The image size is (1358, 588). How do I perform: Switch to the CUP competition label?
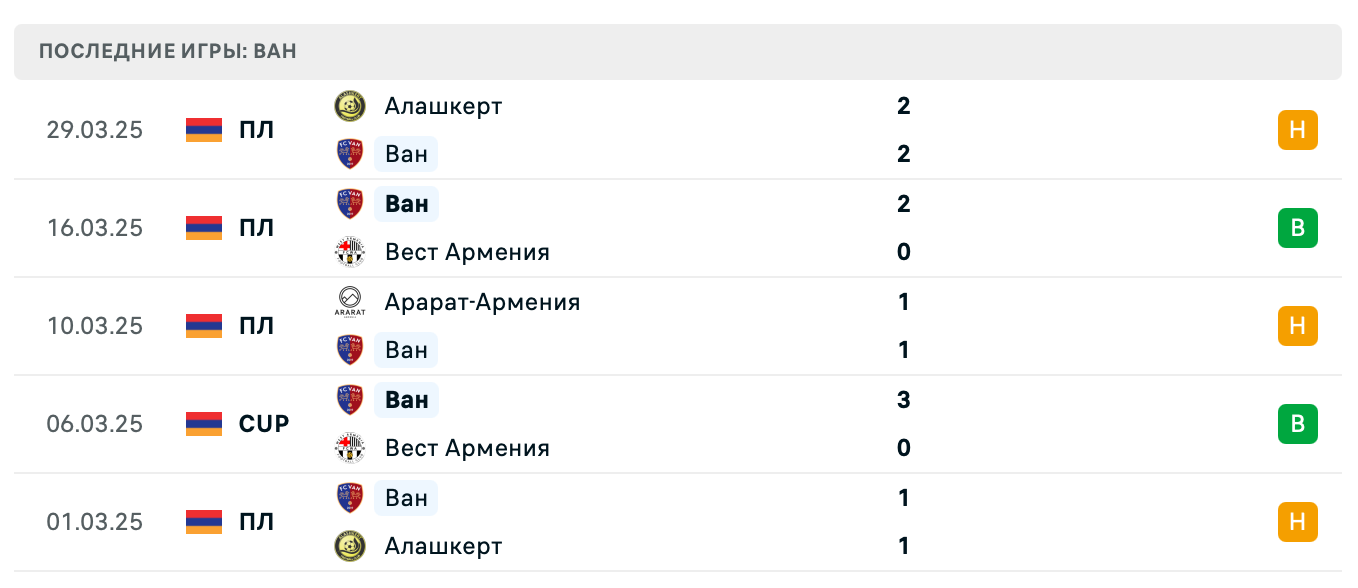tap(262, 423)
